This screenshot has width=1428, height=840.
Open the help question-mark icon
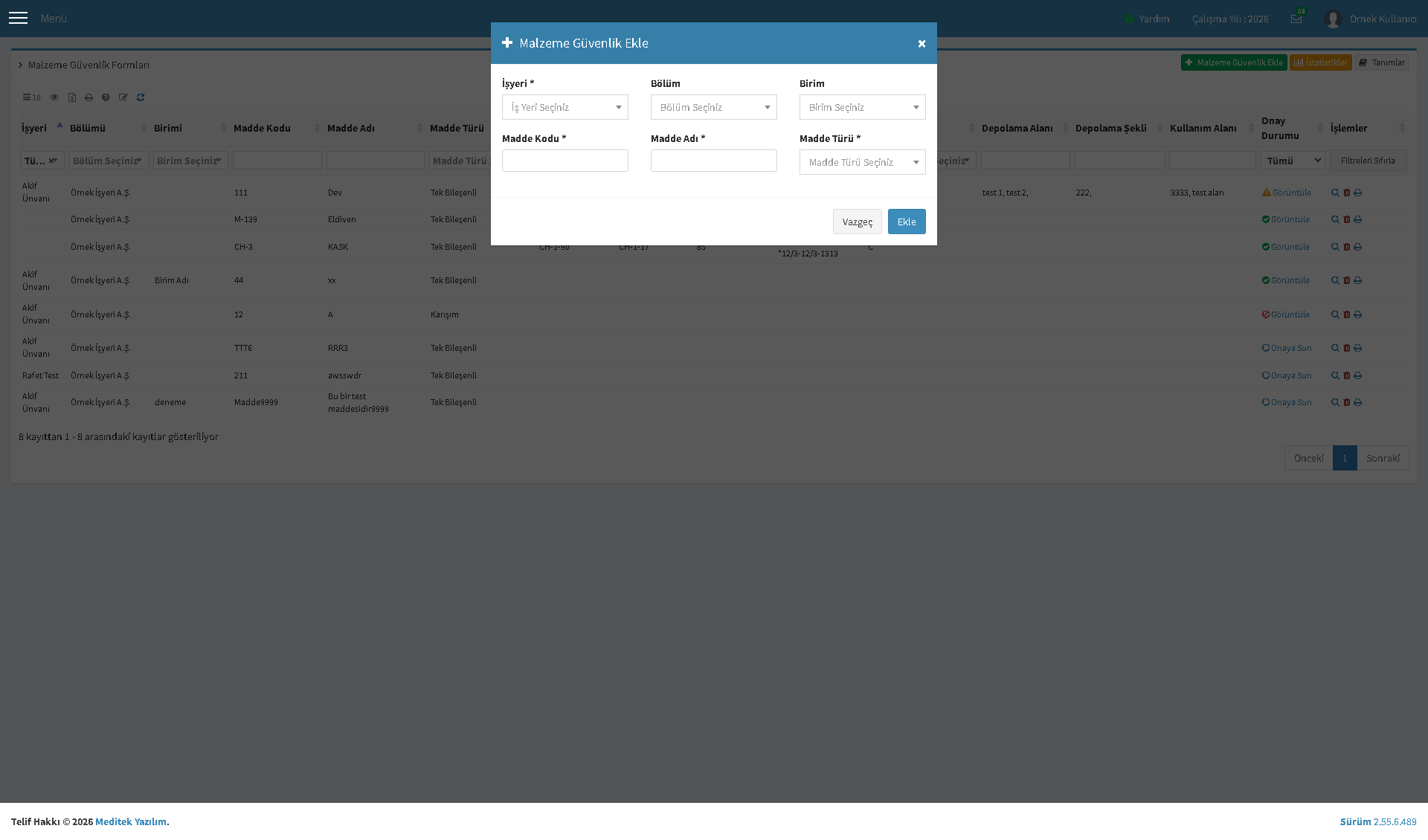(106, 97)
